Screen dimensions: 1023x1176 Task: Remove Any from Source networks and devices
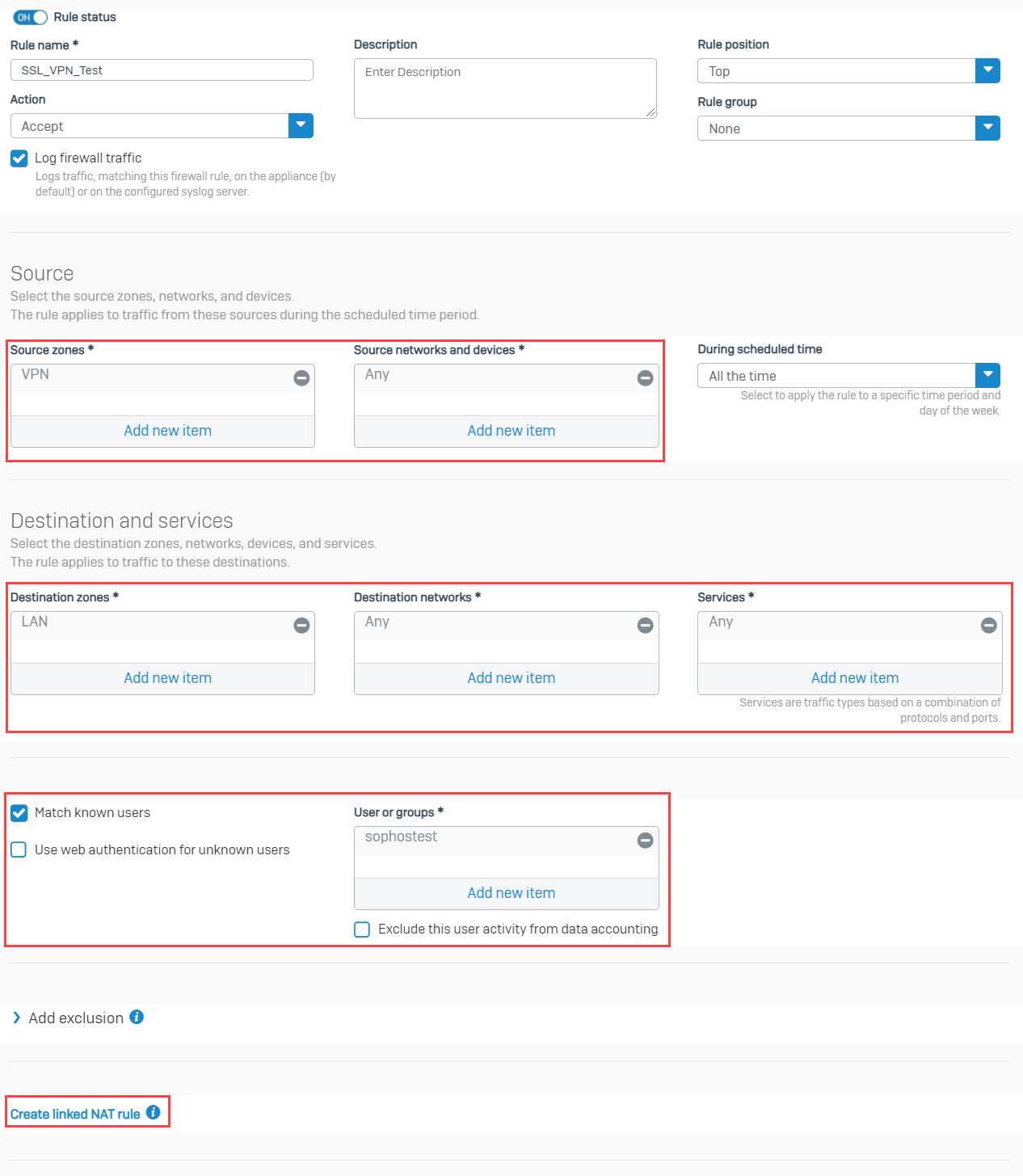coord(645,377)
